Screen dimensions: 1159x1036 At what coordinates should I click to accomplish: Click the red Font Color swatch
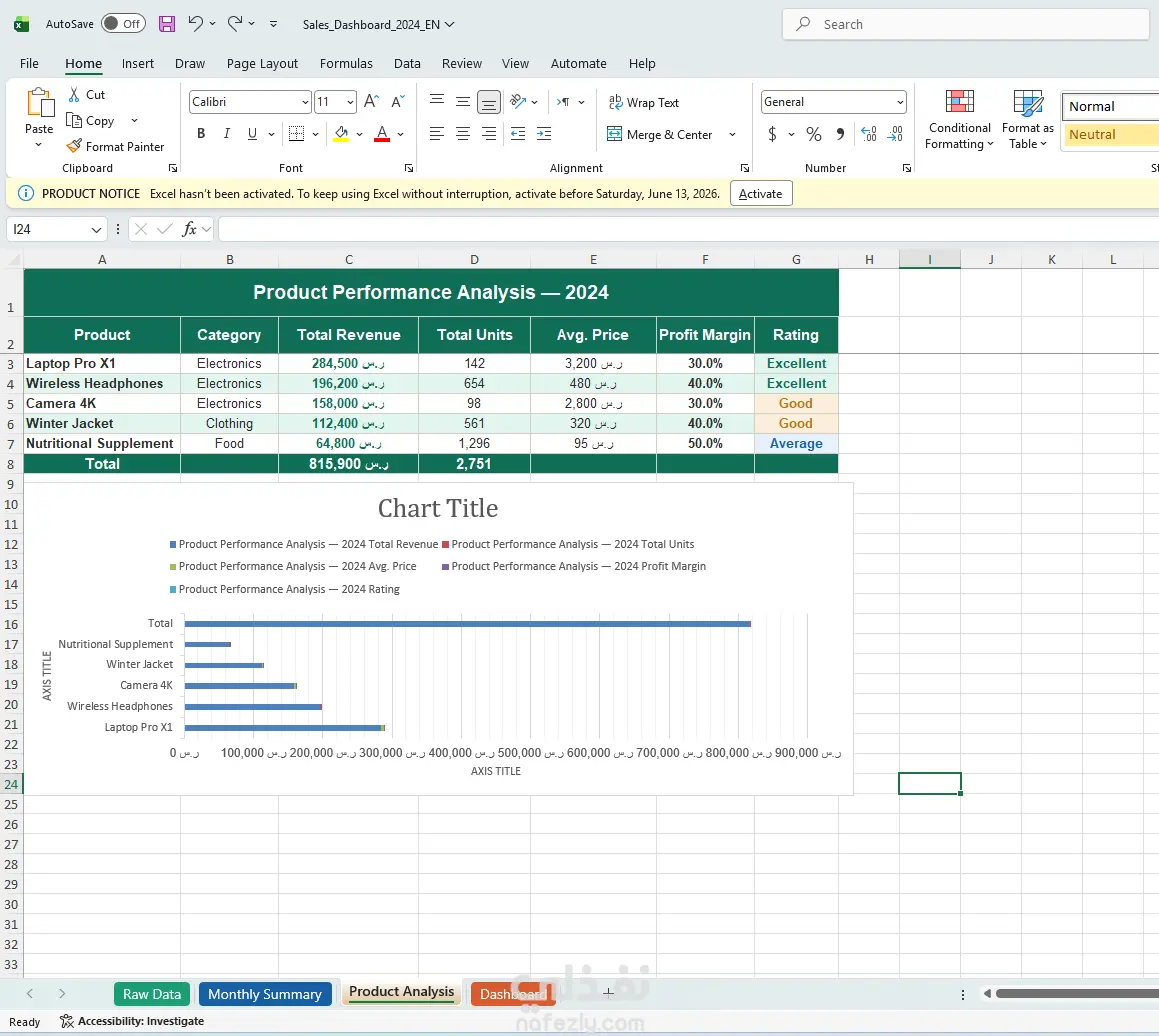(382, 134)
